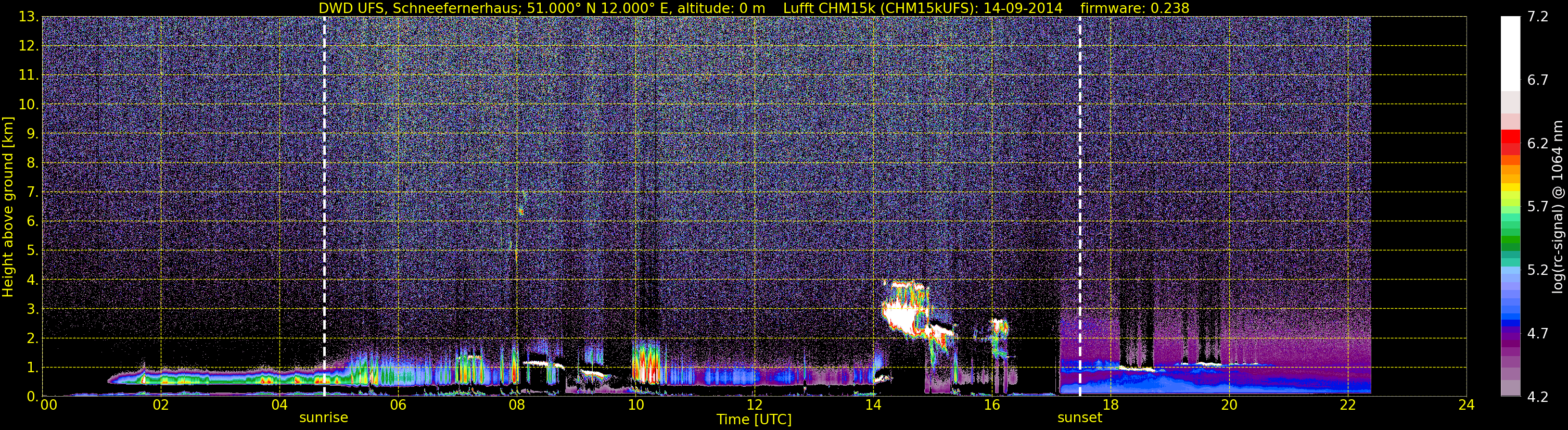Image resolution: width=1568 pixels, height=430 pixels.
Task: Click the time tick label '12'
Action: coord(754,406)
